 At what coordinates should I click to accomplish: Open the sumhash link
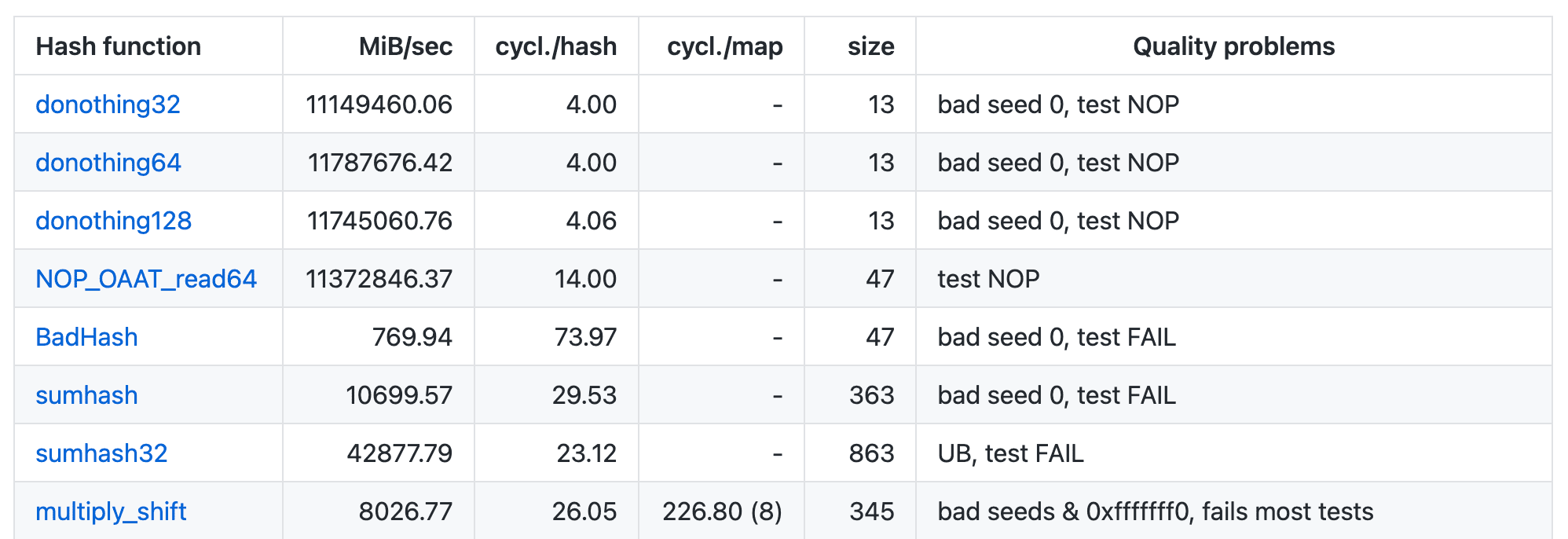coord(86,395)
